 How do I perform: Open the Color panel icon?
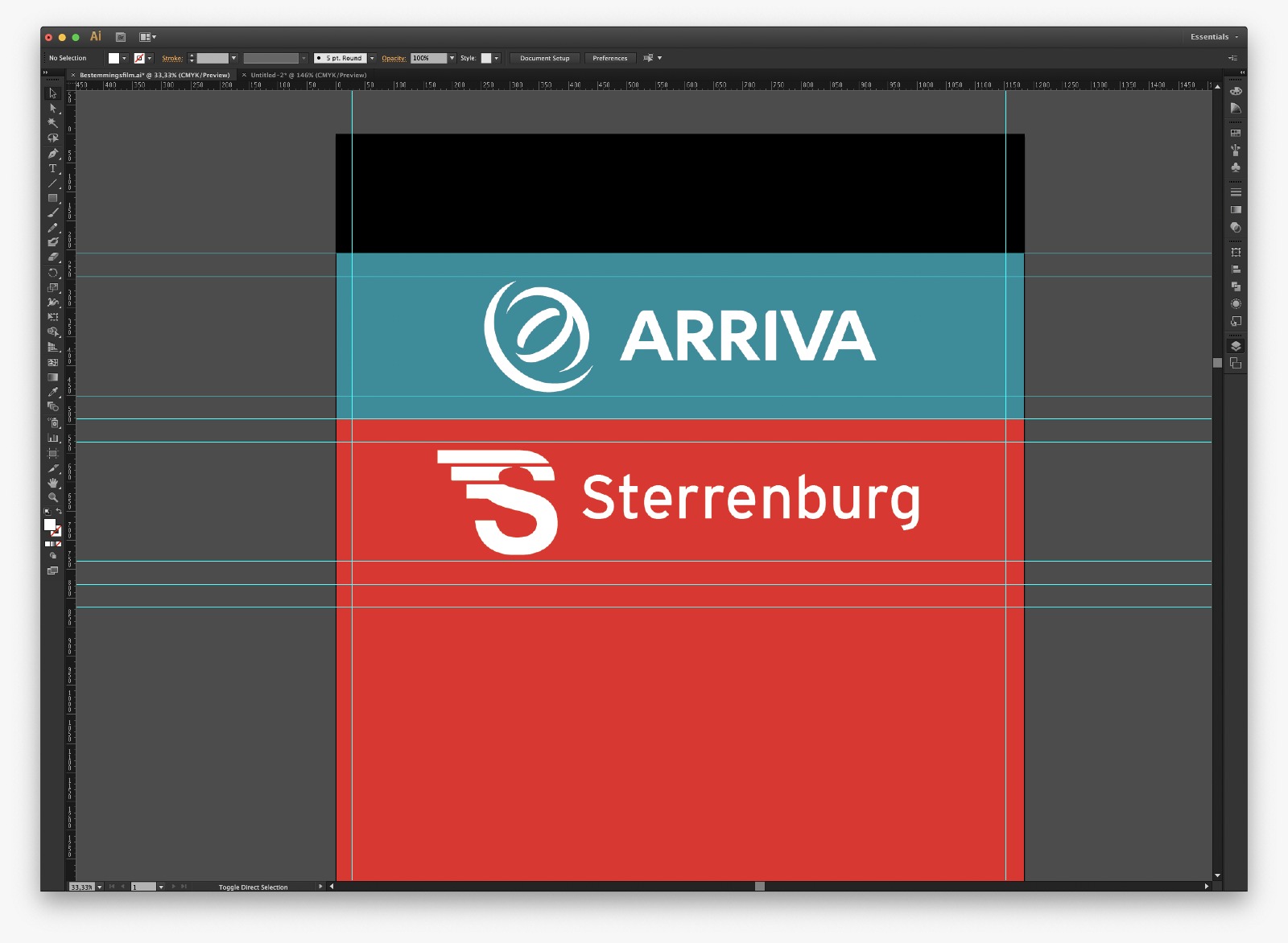point(1236,91)
